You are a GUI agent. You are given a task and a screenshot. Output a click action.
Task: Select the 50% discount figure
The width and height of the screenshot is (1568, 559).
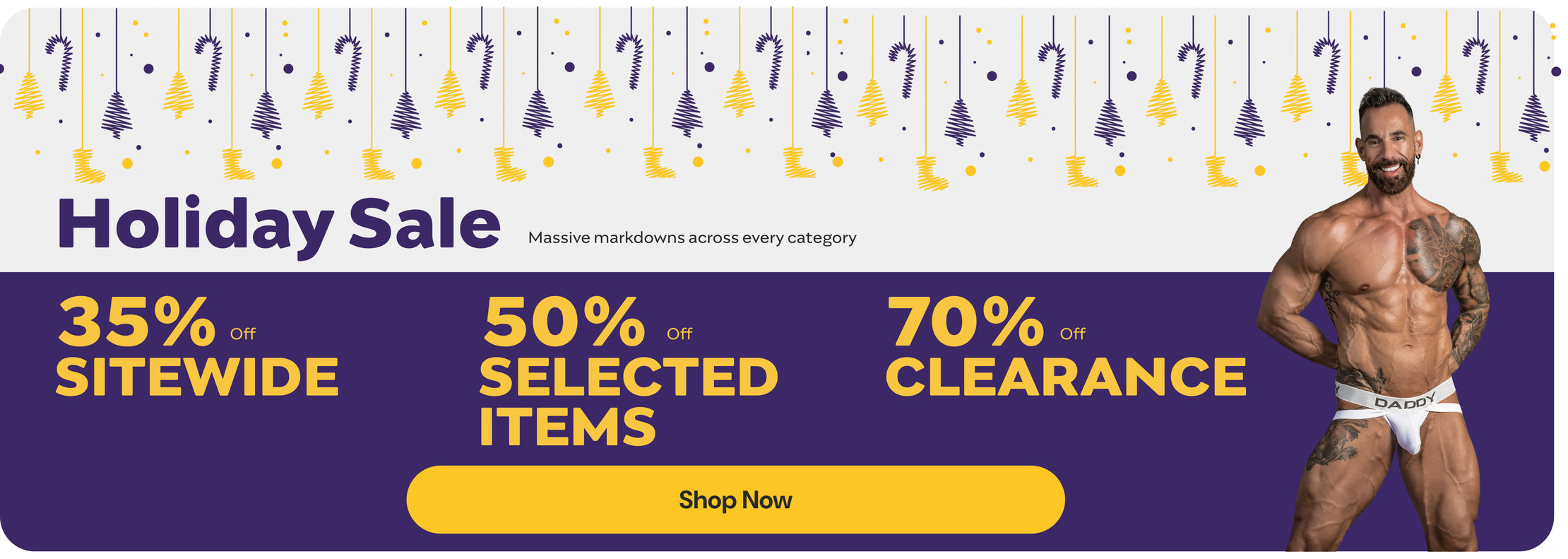pyautogui.click(x=564, y=322)
